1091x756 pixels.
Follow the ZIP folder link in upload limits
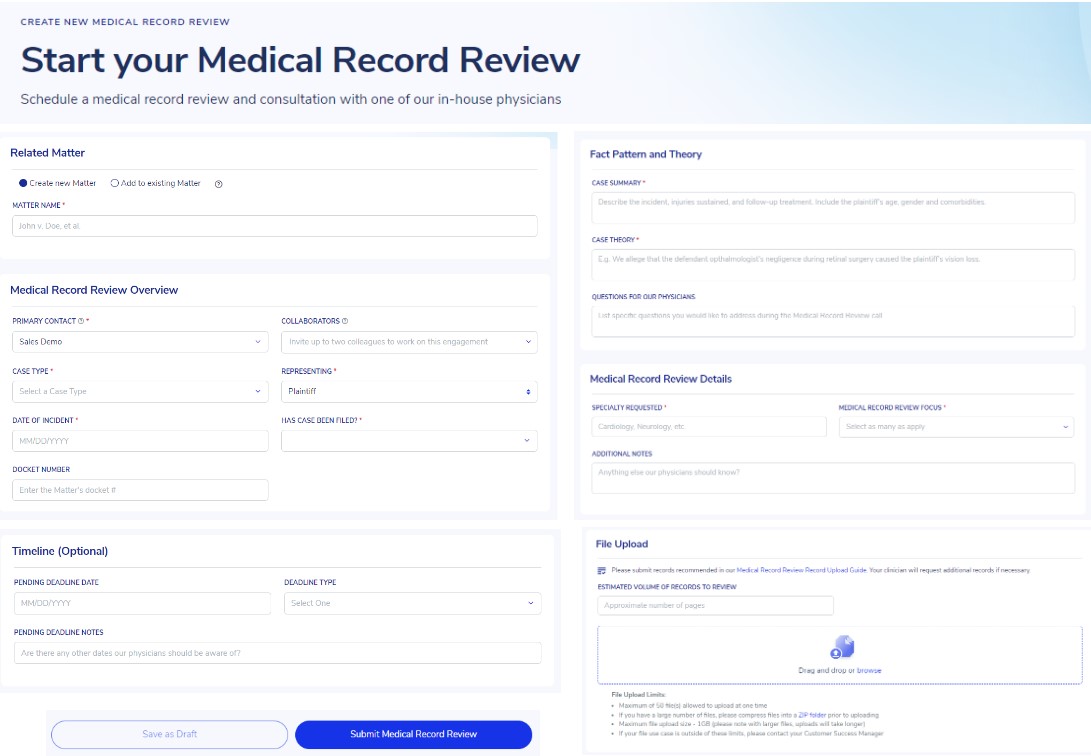(x=811, y=716)
